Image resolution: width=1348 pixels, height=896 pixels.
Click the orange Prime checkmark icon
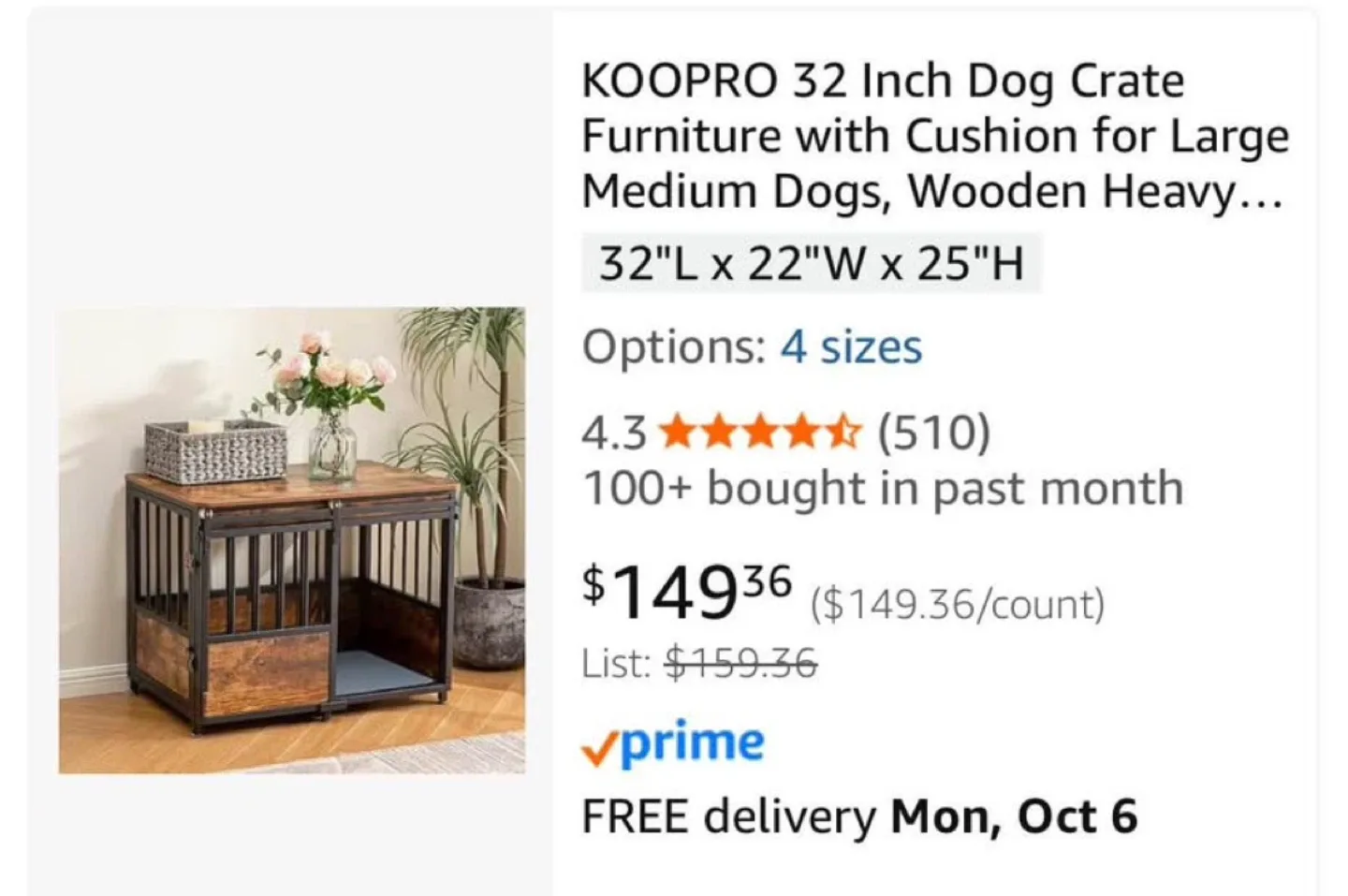[602, 744]
